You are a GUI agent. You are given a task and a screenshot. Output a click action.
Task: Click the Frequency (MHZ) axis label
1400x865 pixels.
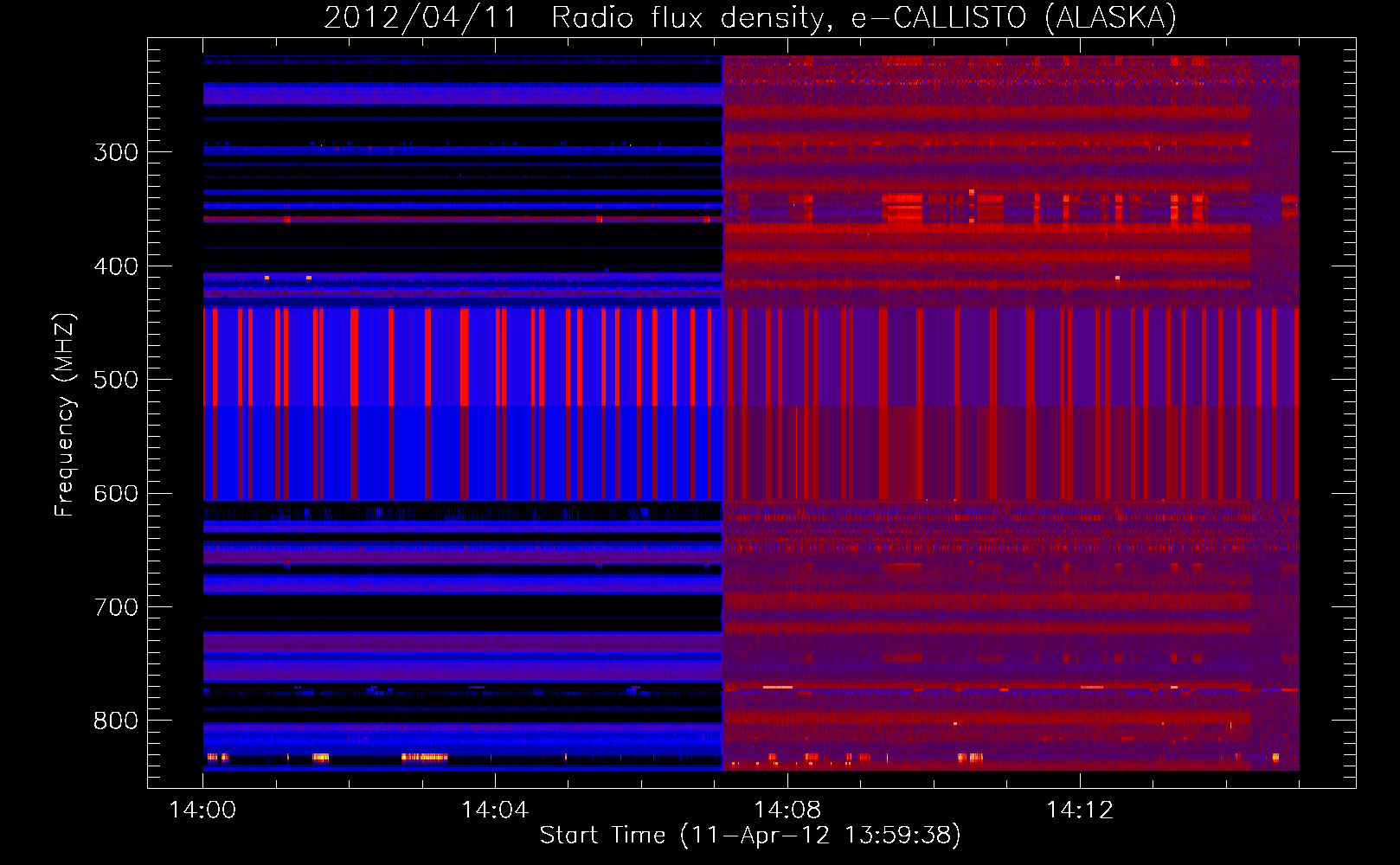click(x=65, y=414)
